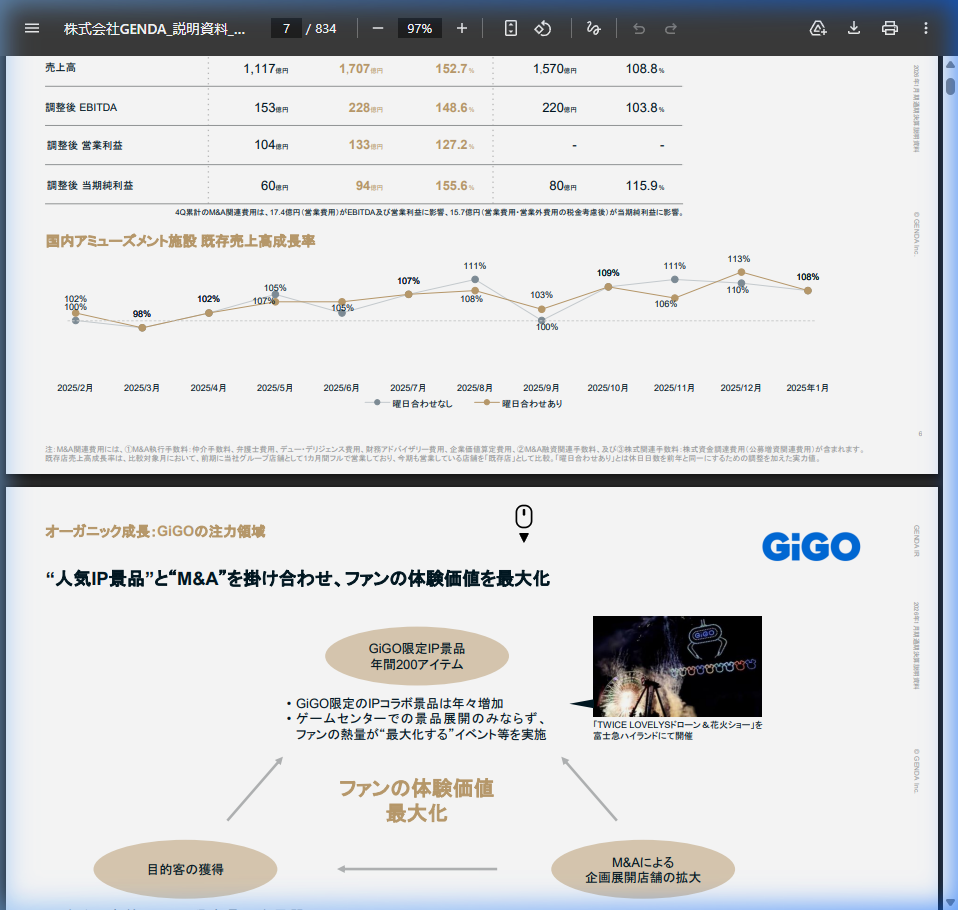Toggle the sidebar with the hamburger menu icon
The height and width of the screenshot is (910, 958).
(32, 28)
